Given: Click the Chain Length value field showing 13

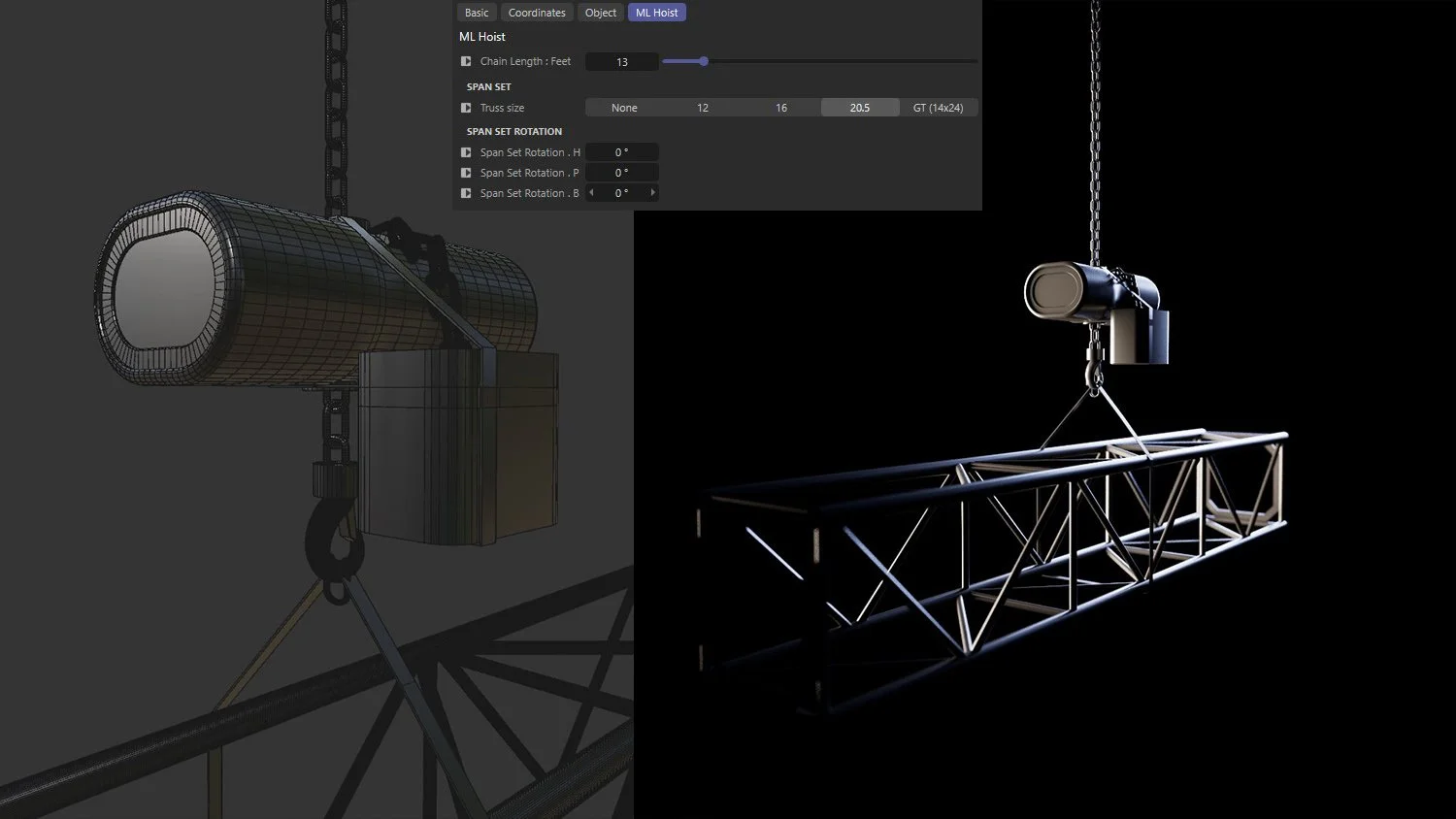Looking at the screenshot, I should pos(621,60).
